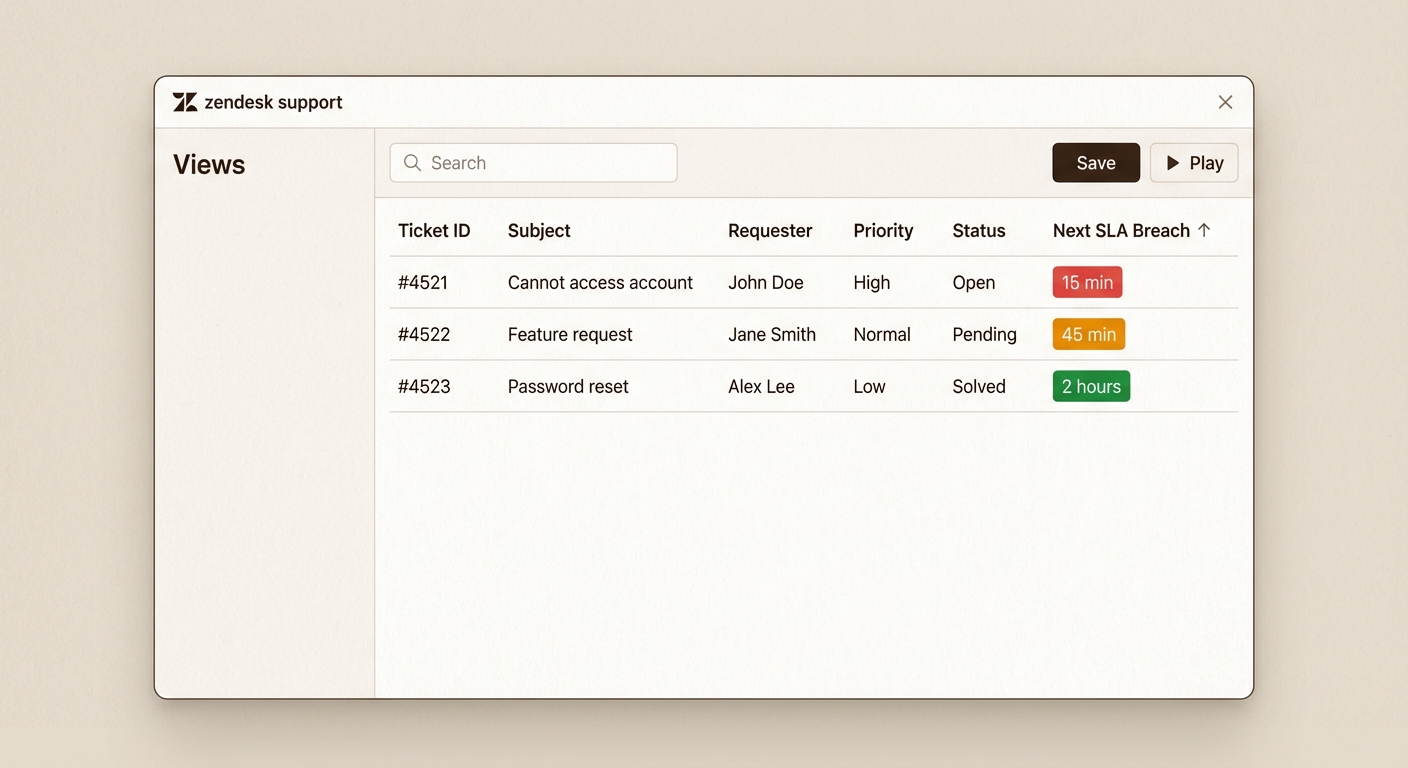Screen dimensions: 1408x768
Task: Click the sort arrow beside Next SLA Breach
Action: click(1204, 230)
